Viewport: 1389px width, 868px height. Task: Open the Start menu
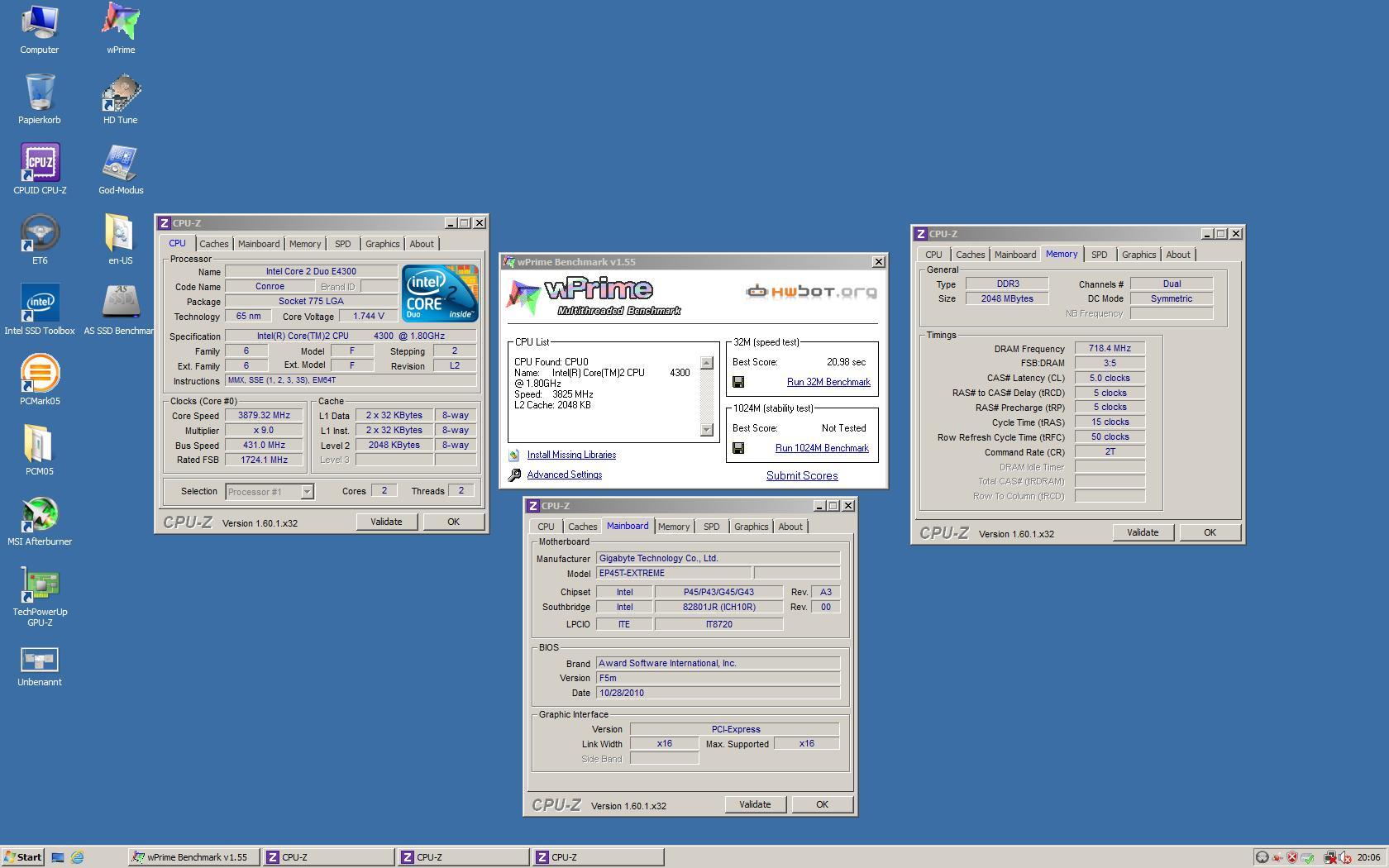pos(22,857)
